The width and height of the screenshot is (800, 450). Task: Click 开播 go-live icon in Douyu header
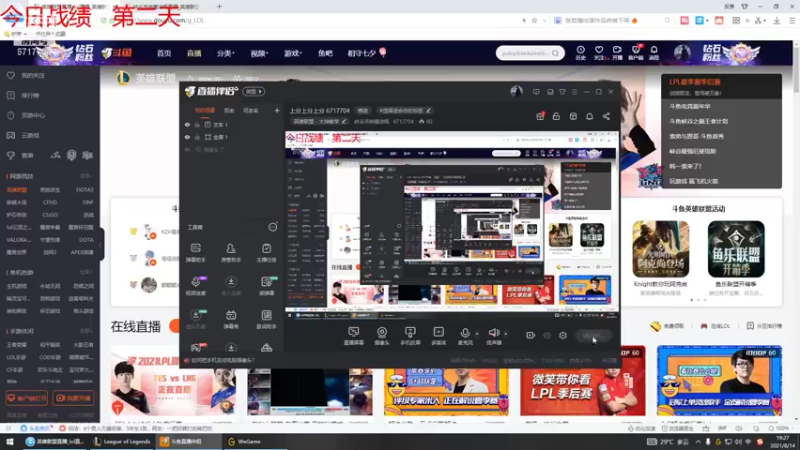pos(617,53)
